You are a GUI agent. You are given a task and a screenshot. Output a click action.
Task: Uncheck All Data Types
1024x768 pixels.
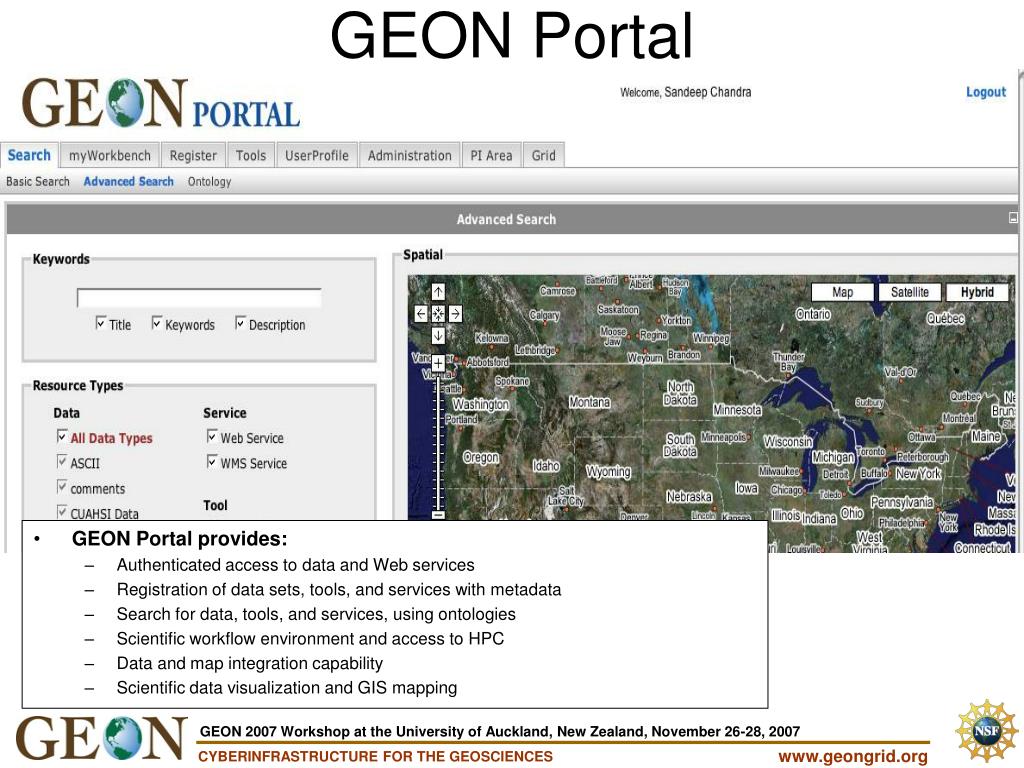point(62,436)
